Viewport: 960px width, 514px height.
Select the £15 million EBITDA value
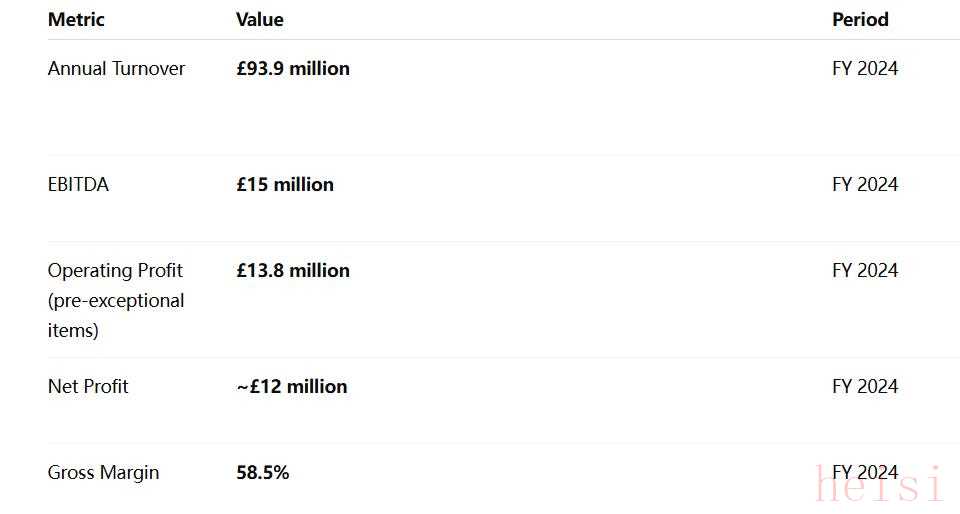click(x=285, y=184)
